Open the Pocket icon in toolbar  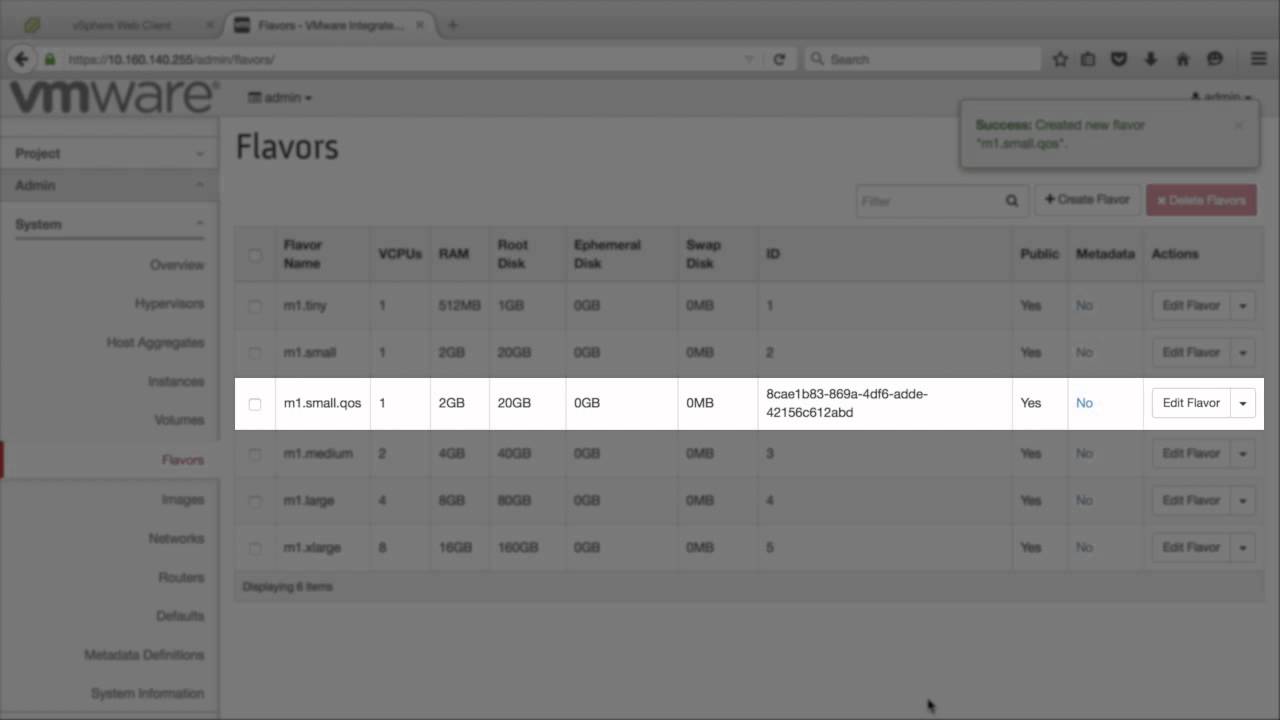(1119, 59)
